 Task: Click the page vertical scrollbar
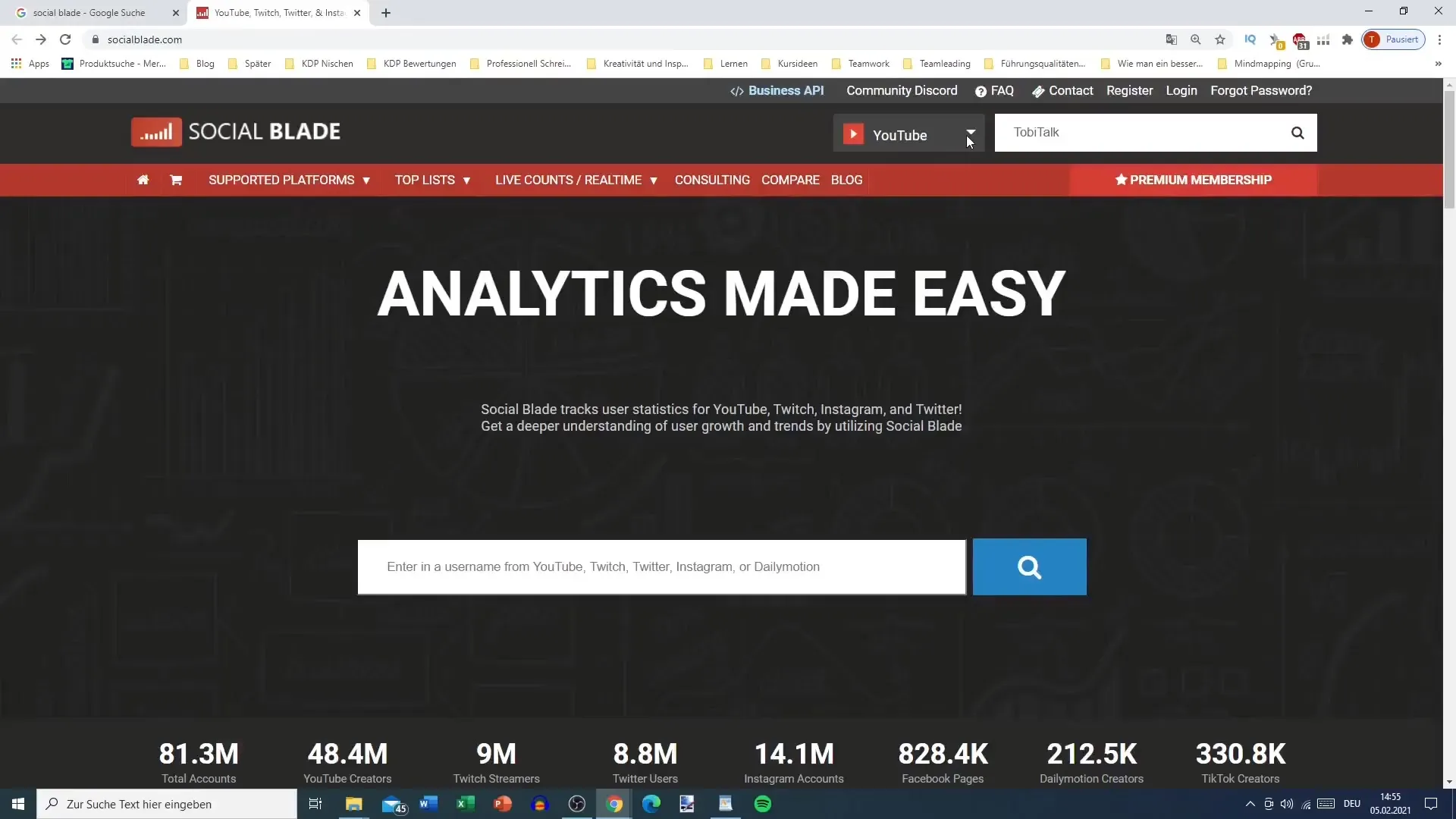pos(1449,150)
